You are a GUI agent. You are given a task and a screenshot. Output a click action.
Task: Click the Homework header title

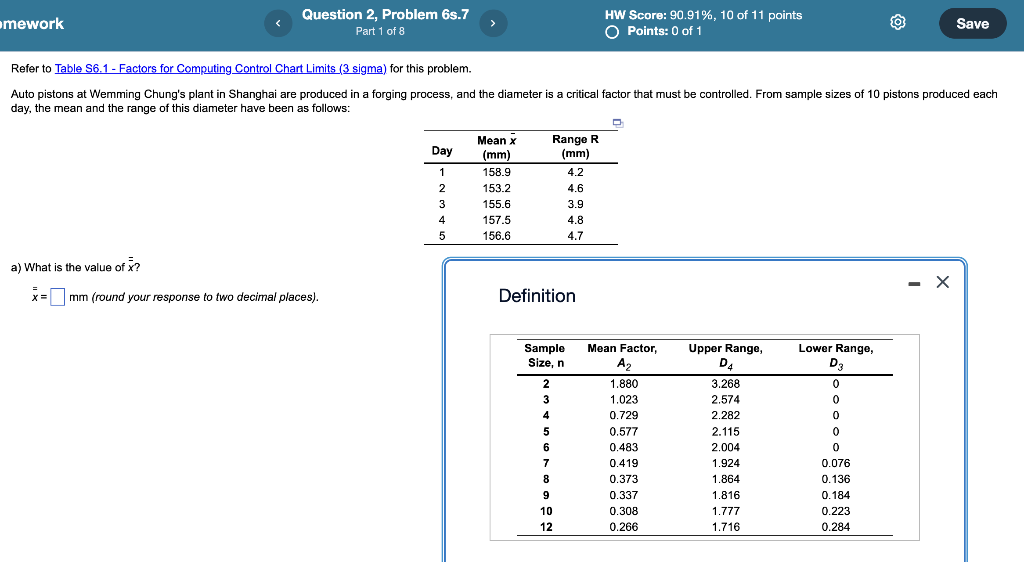(31, 23)
